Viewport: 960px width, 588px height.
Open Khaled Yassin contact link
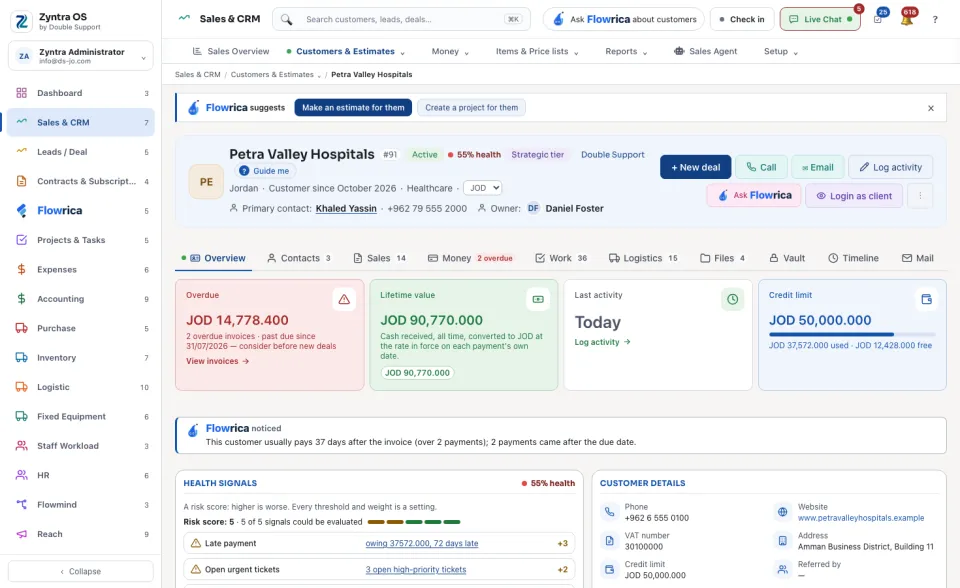point(346,209)
